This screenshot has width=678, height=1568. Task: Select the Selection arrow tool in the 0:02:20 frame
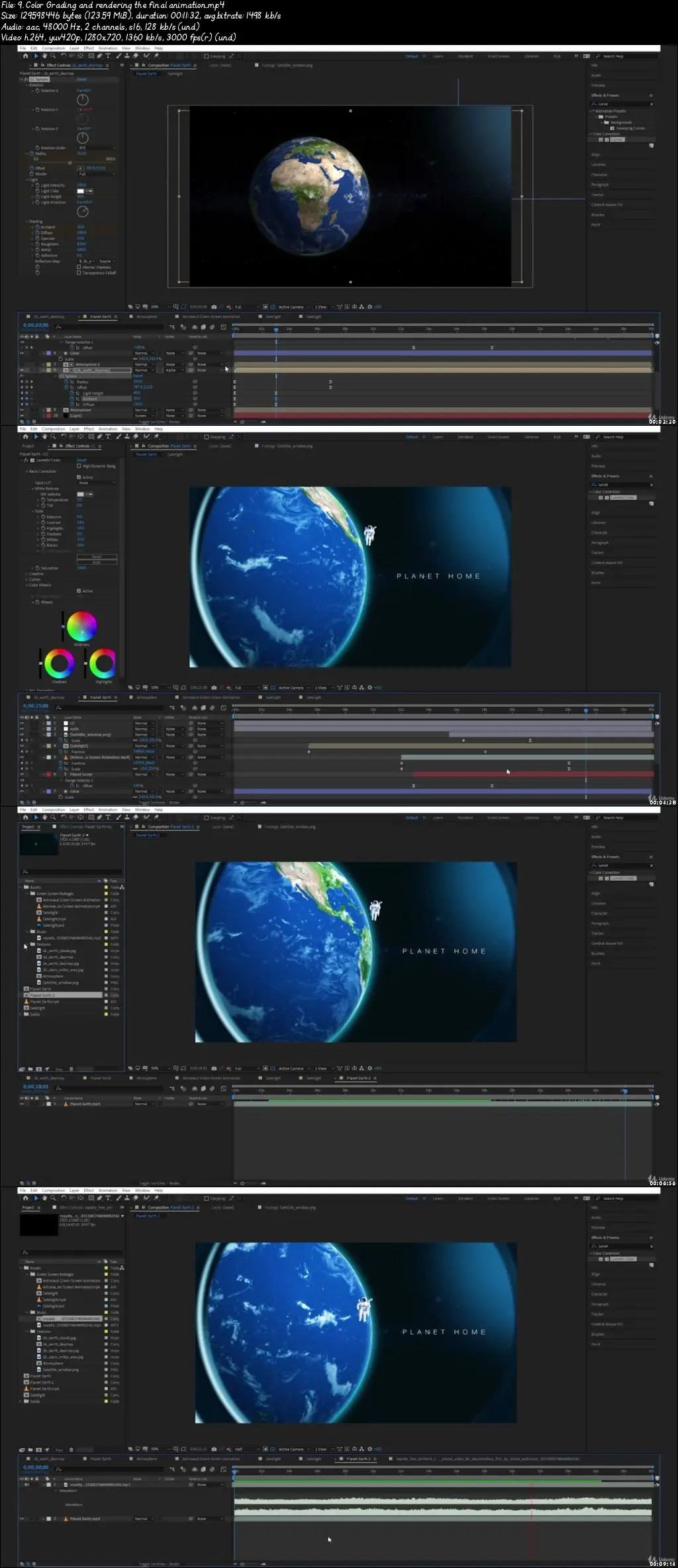36,56
